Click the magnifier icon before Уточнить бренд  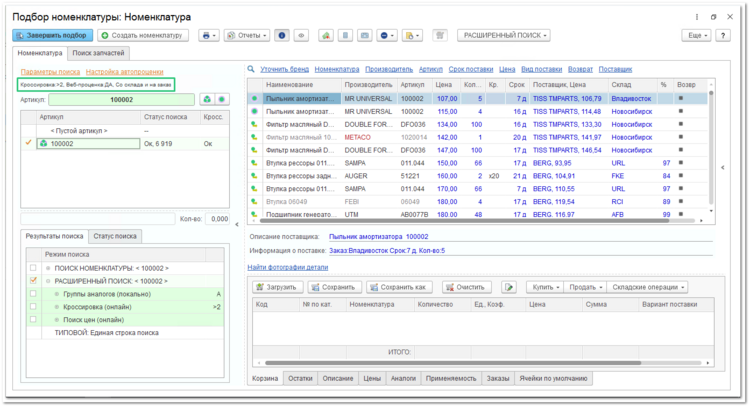(251, 69)
